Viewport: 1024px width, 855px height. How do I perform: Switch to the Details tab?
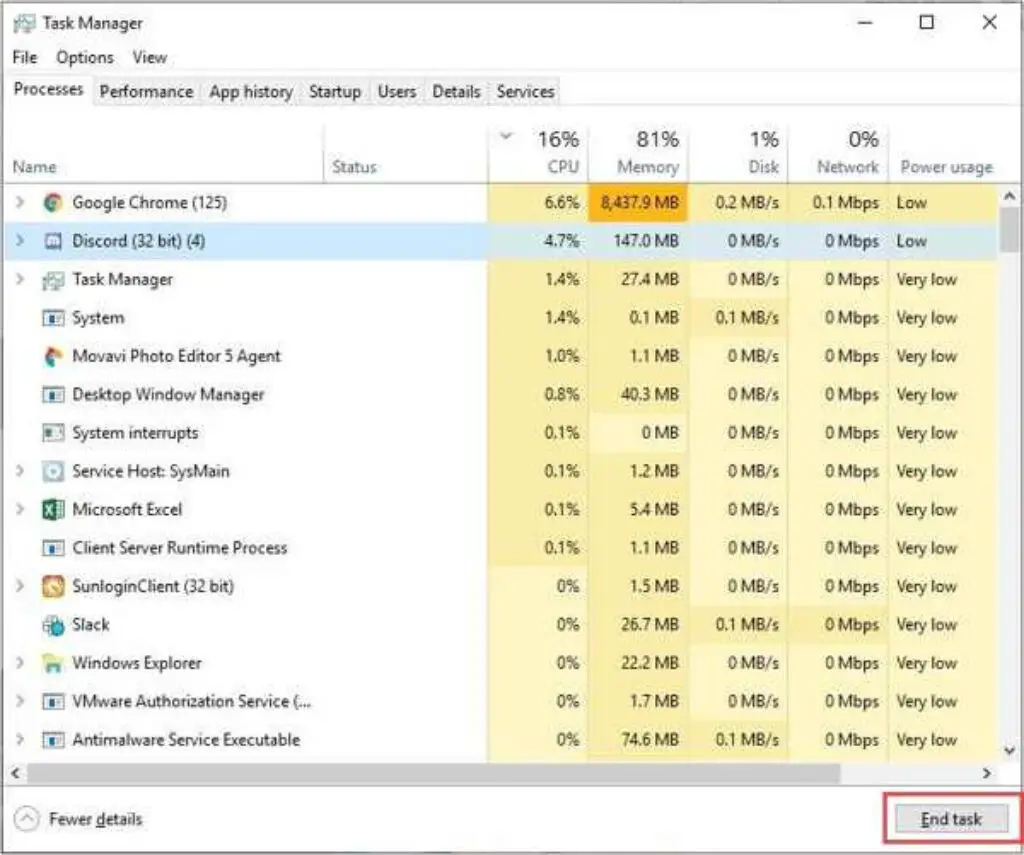coord(456,91)
